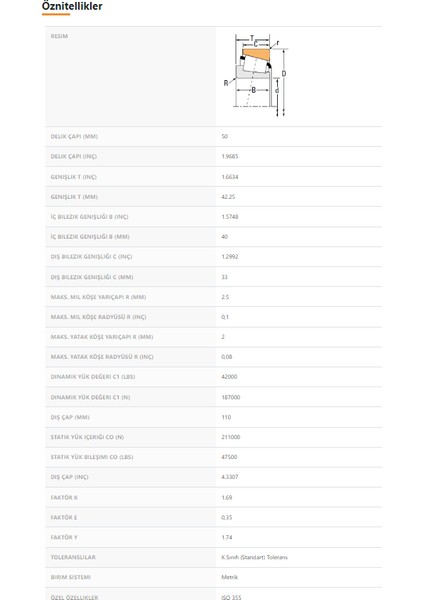Image resolution: width=424 pixels, height=600 pixels.
Task: Select the Delik Çapı (MM) value 50
Action: (225, 136)
